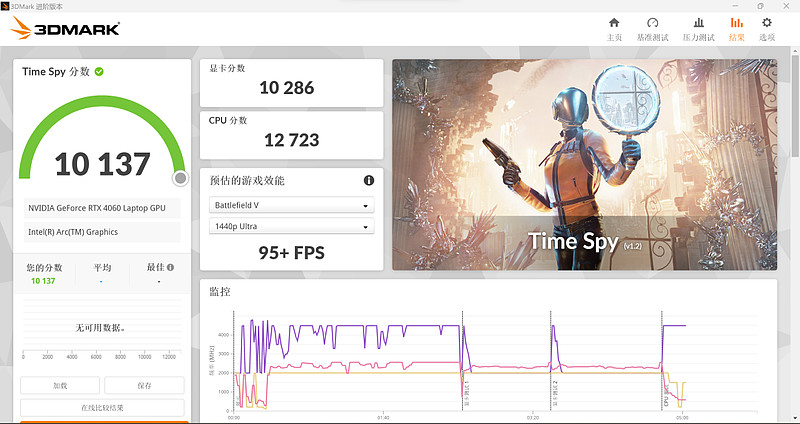Image resolution: width=800 pixels, height=424 pixels.
Task: Click the green validation check next to Time Spy score
Action: 99,72
